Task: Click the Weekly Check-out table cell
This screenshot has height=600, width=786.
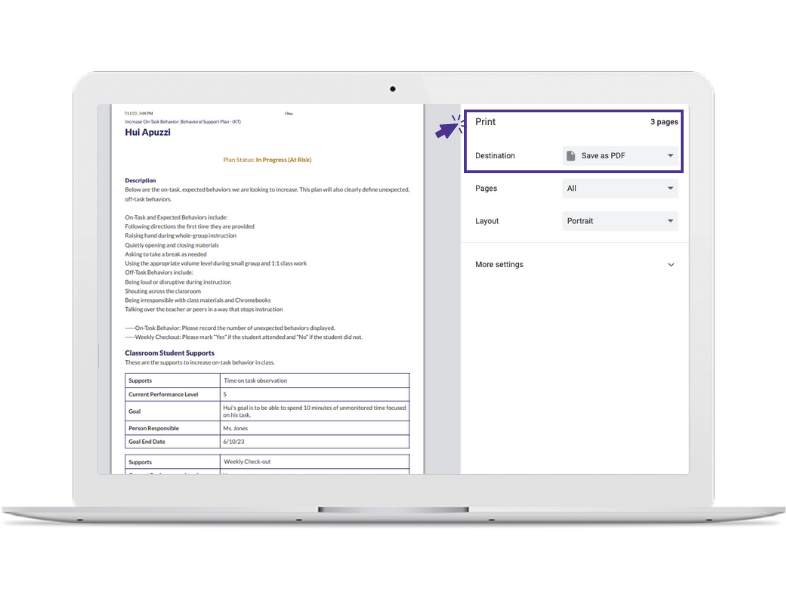Action: tap(246, 462)
